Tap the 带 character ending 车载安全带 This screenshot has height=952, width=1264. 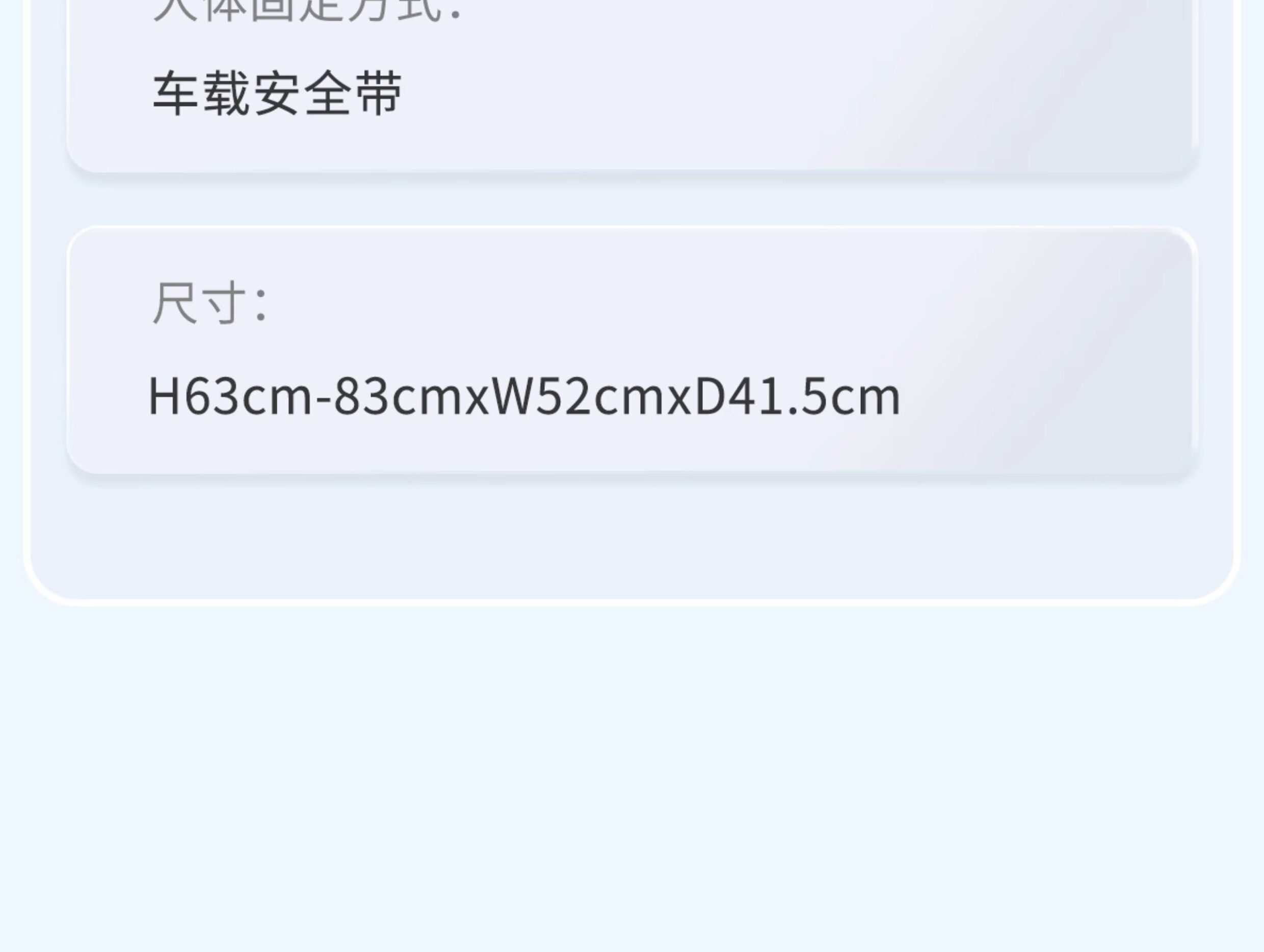(x=379, y=94)
